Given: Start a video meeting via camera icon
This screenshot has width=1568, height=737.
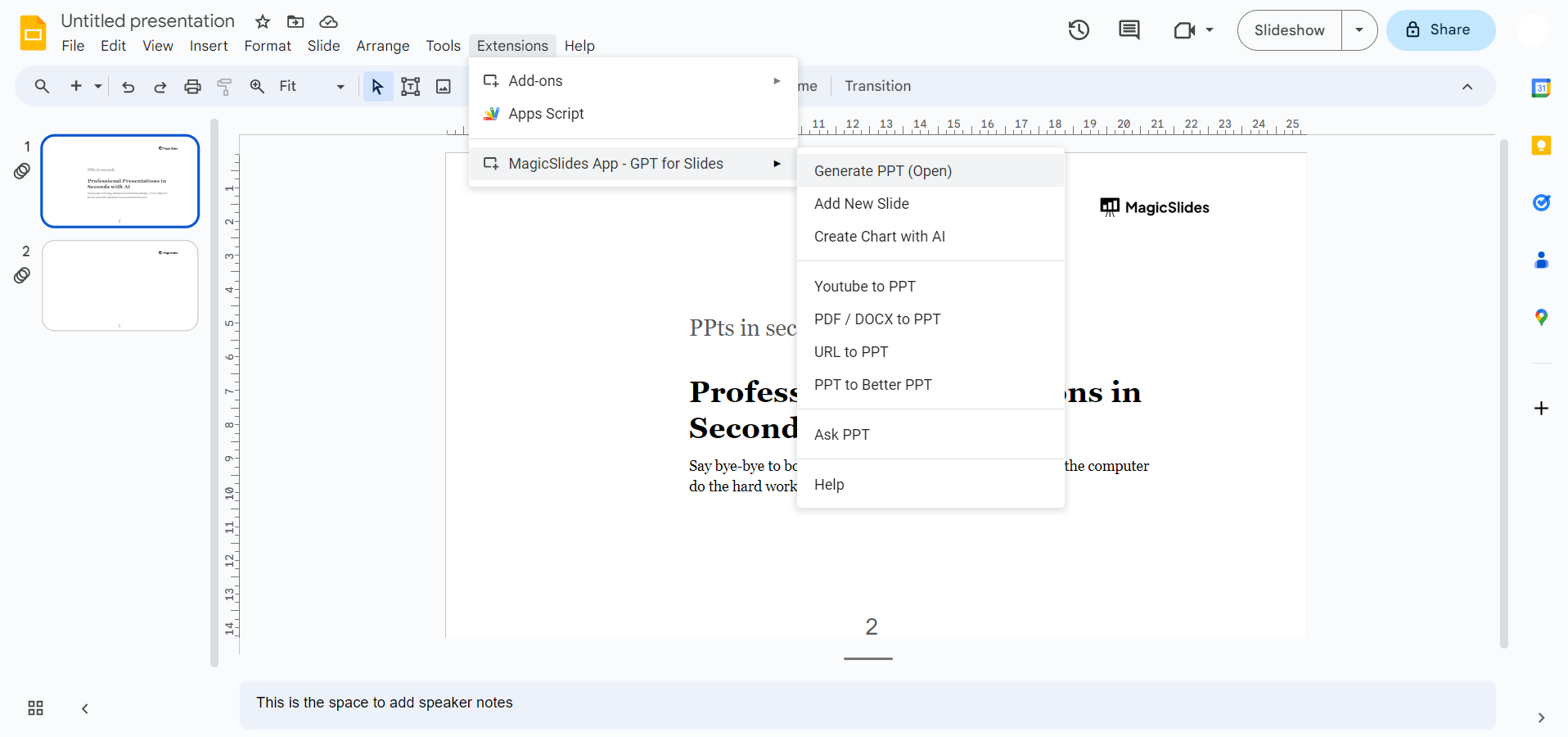Looking at the screenshot, I should pyautogui.click(x=1184, y=30).
